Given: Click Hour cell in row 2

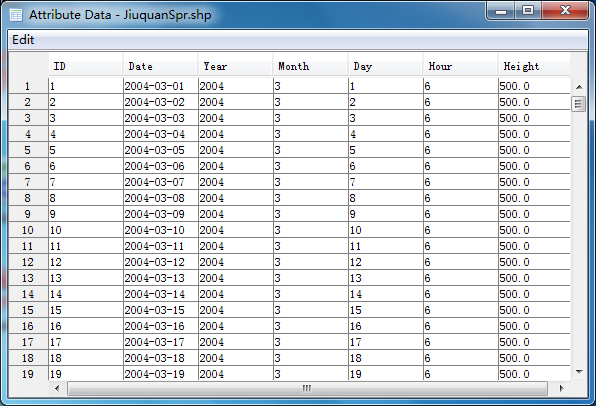Looking at the screenshot, I should point(461,102).
